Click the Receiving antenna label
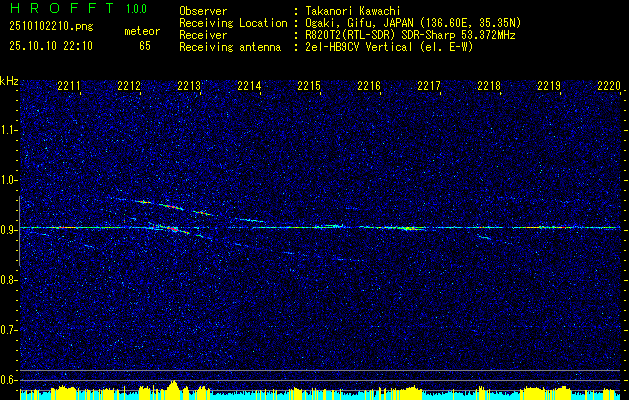 coord(230,47)
